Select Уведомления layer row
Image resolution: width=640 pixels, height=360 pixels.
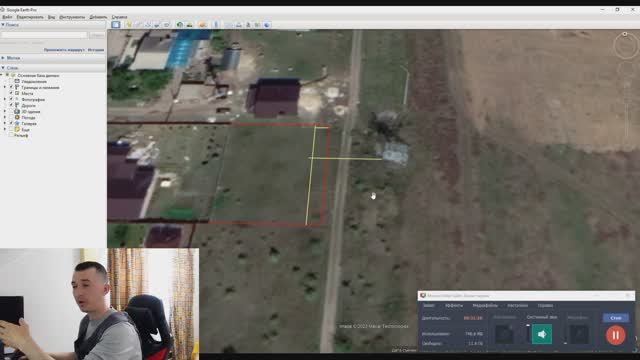pyautogui.click(x=33, y=81)
